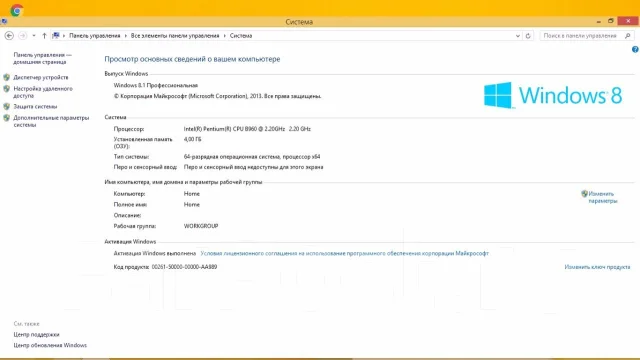
Task: Select 'Активация Windows выполнена' text
Action: click(155, 253)
